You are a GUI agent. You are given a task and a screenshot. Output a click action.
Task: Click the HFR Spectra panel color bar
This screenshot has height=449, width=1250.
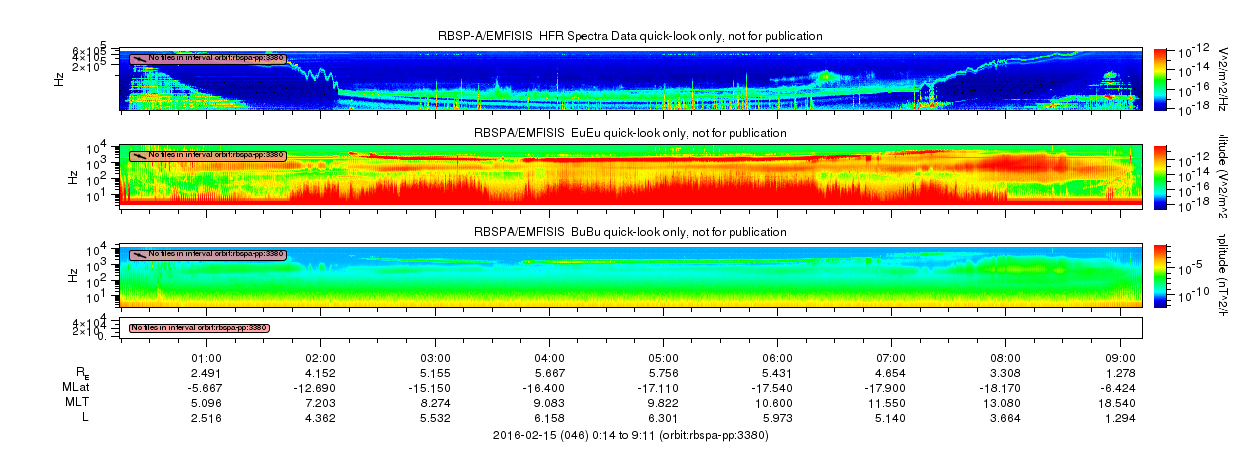tap(1161, 77)
